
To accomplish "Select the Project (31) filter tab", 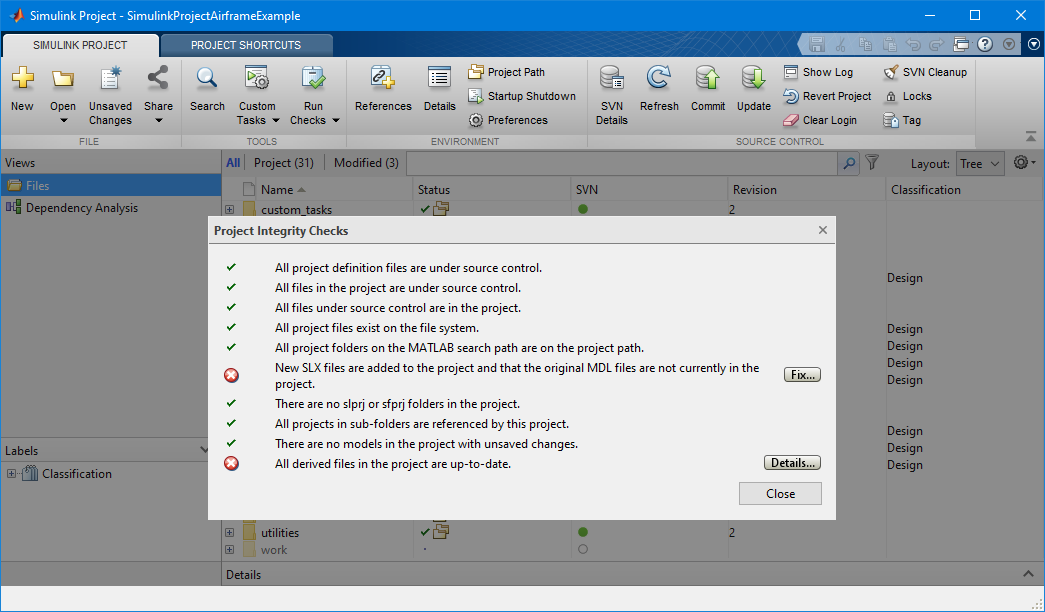I will click(x=284, y=163).
